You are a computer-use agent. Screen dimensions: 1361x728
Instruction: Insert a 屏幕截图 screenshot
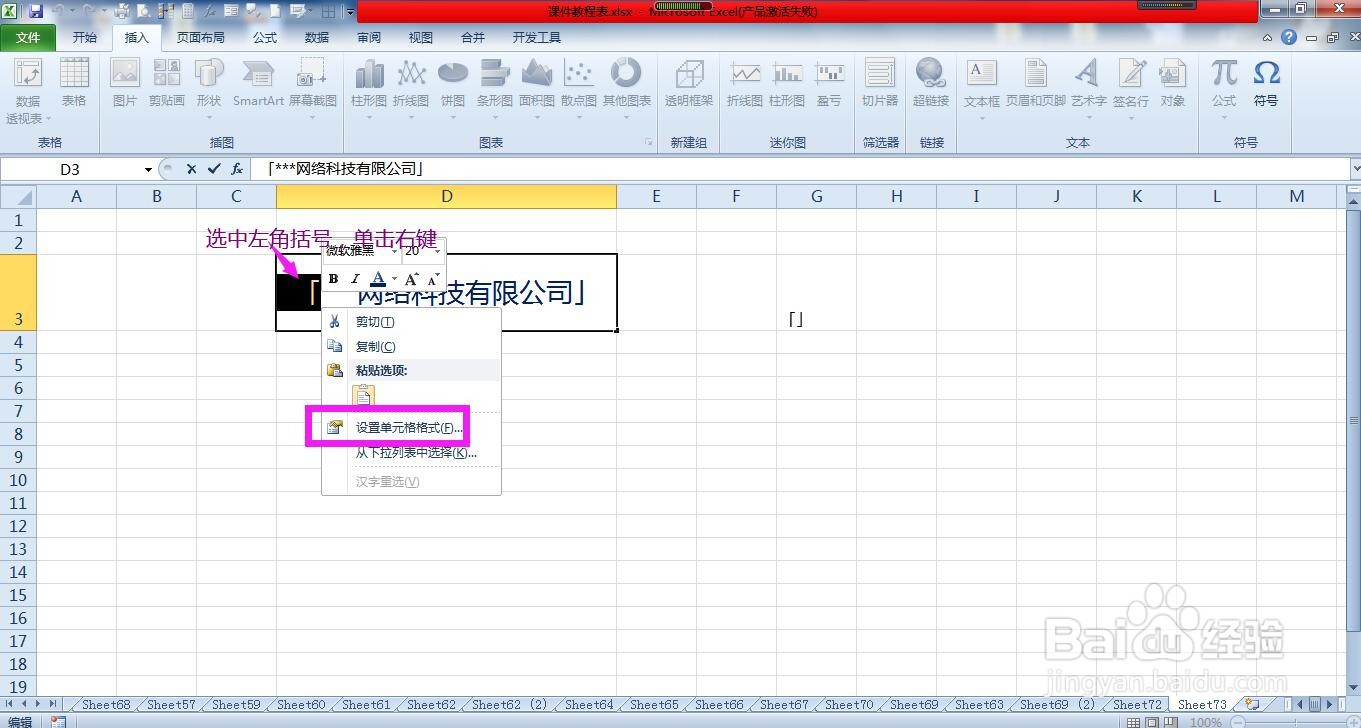(312, 85)
